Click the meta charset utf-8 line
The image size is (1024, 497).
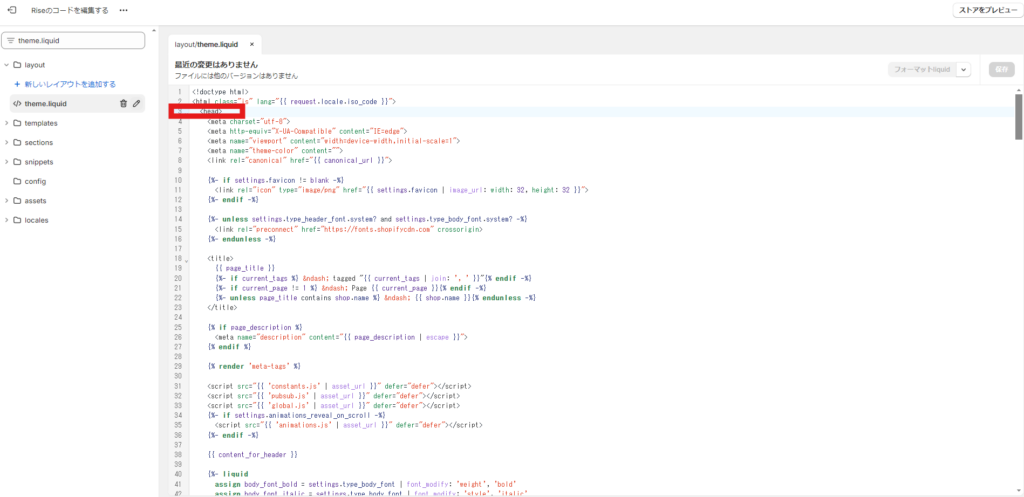coord(248,121)
